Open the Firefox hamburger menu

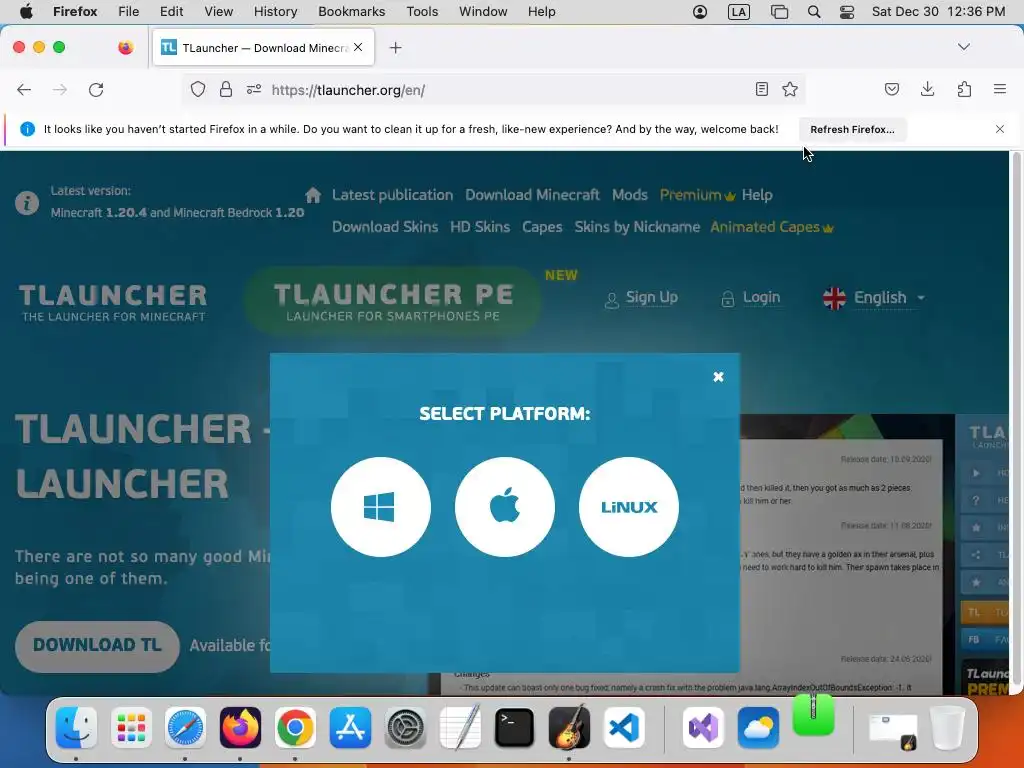[1000, 89]
